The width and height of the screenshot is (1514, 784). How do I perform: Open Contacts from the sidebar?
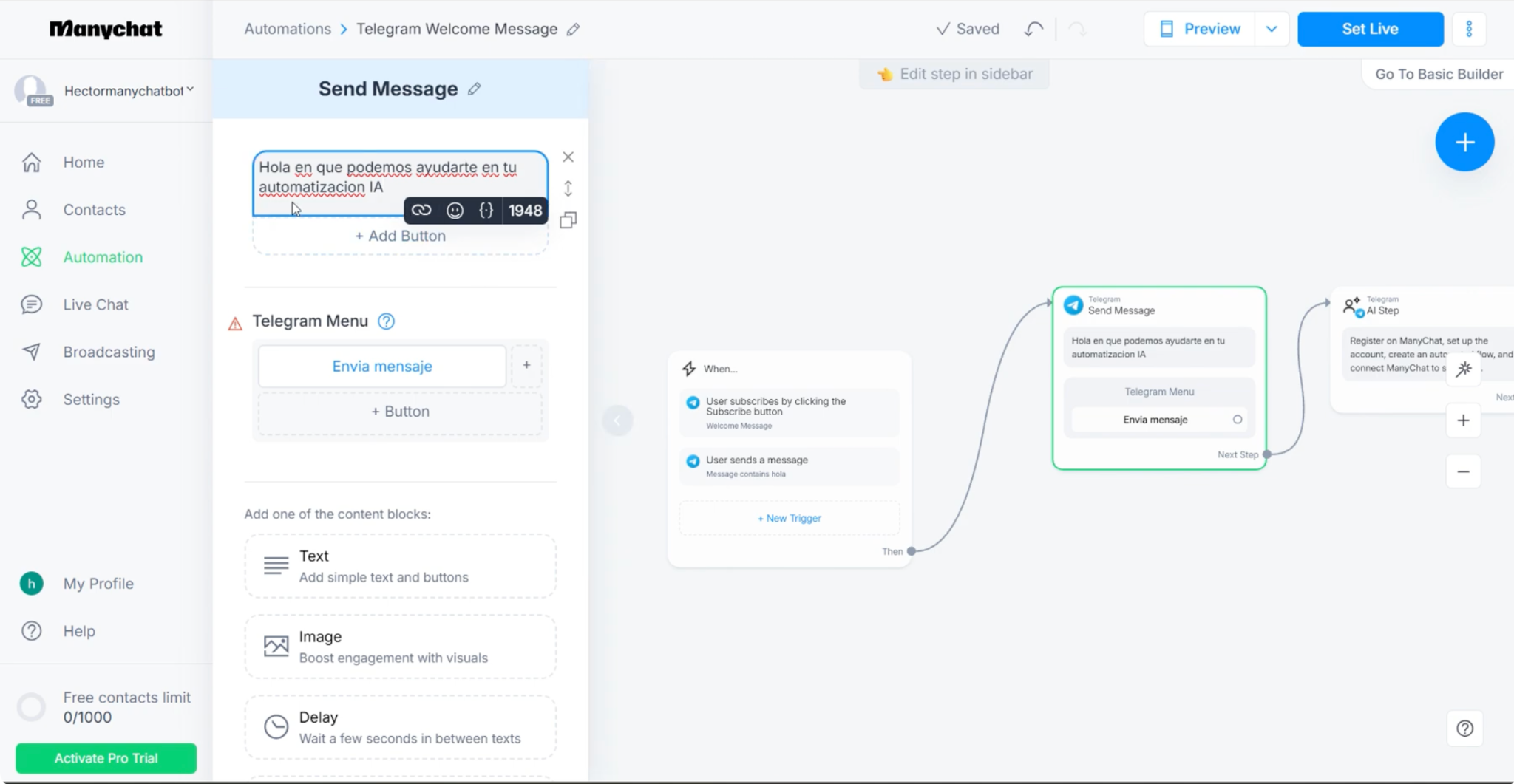point(94,209)
